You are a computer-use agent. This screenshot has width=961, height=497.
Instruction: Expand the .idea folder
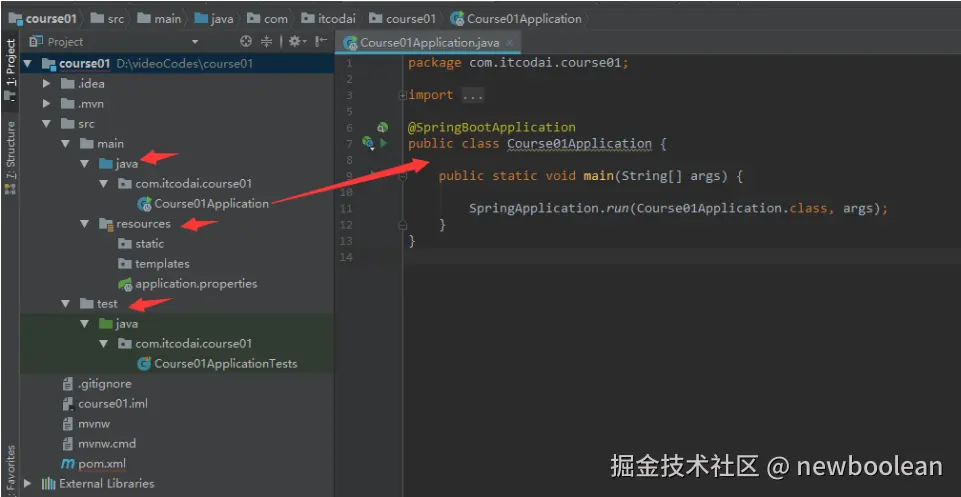47,84
